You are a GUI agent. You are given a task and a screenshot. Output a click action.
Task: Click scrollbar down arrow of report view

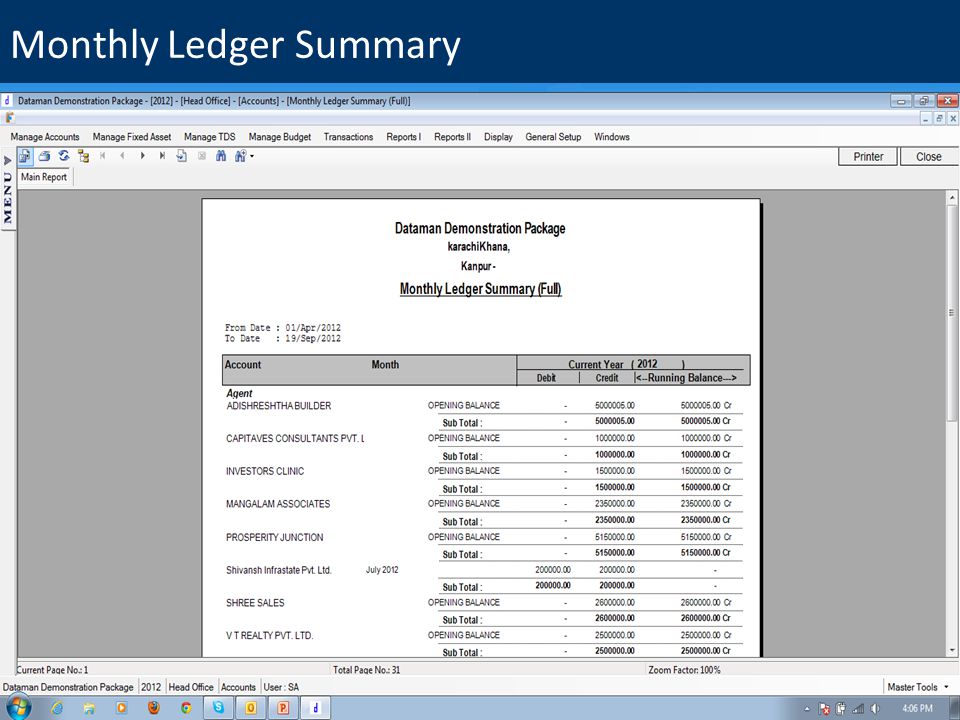click(x=951, y=650)
